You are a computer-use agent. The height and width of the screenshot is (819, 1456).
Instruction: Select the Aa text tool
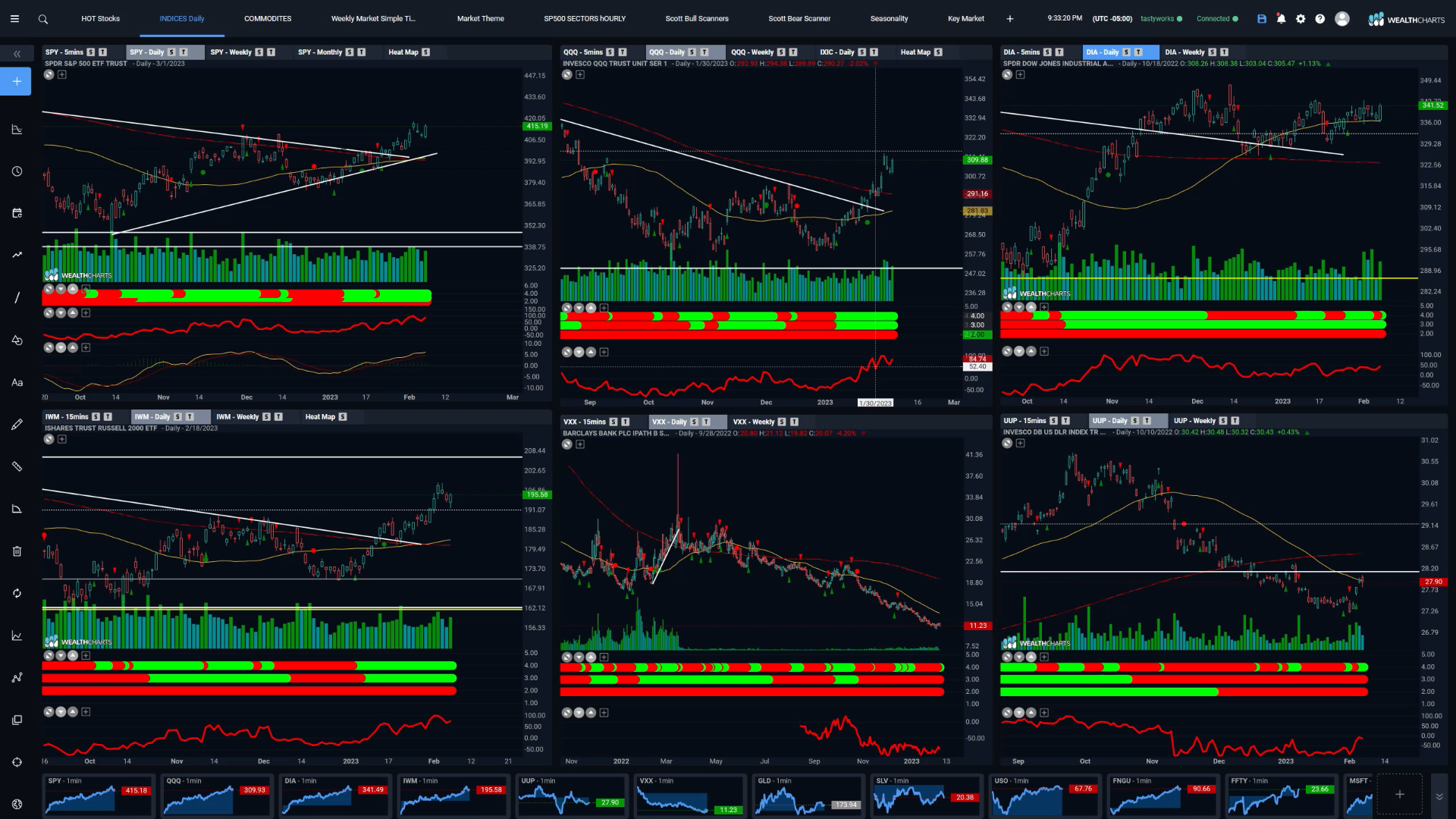(17, 382)
